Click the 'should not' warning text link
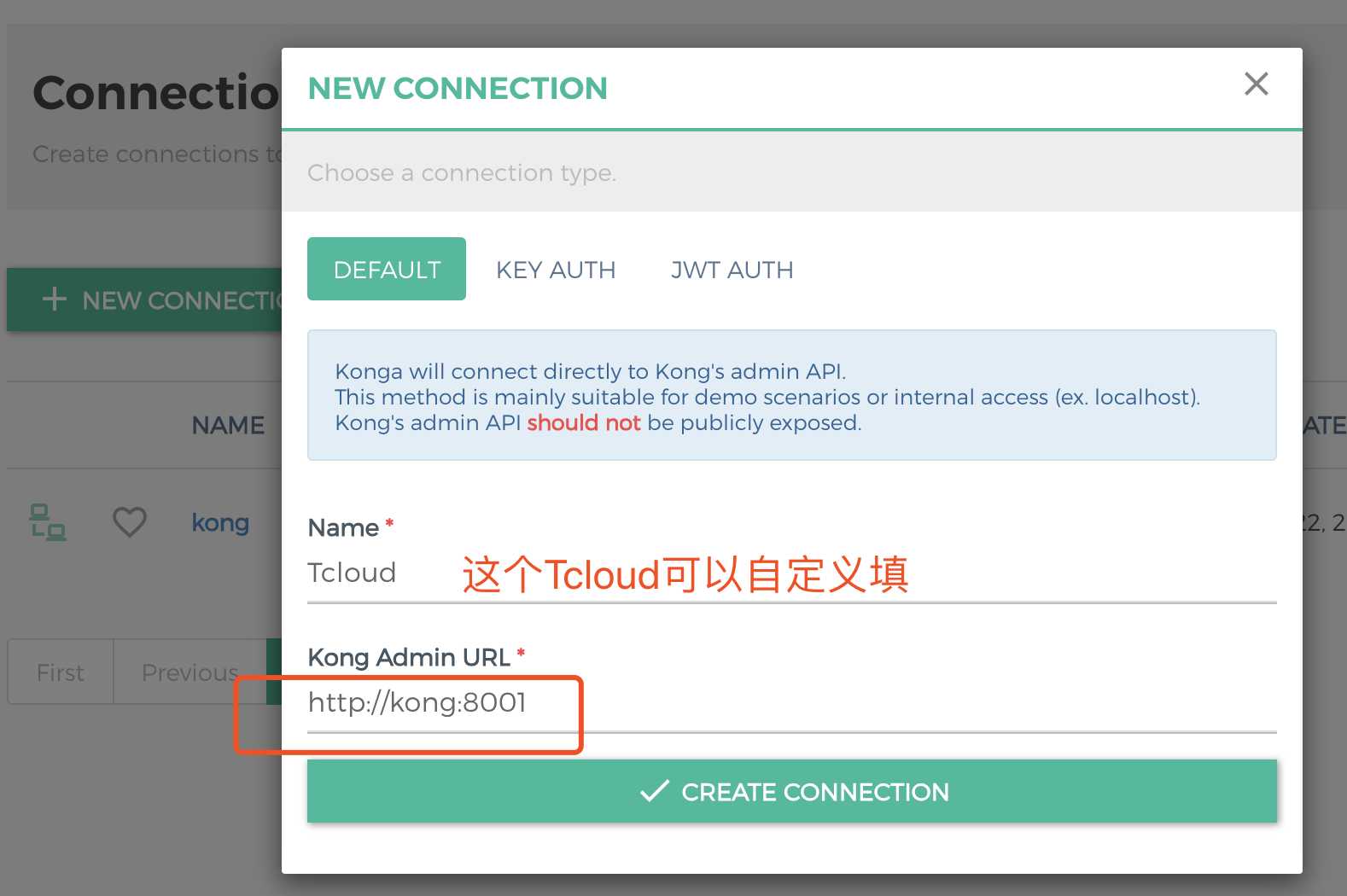 584,422
